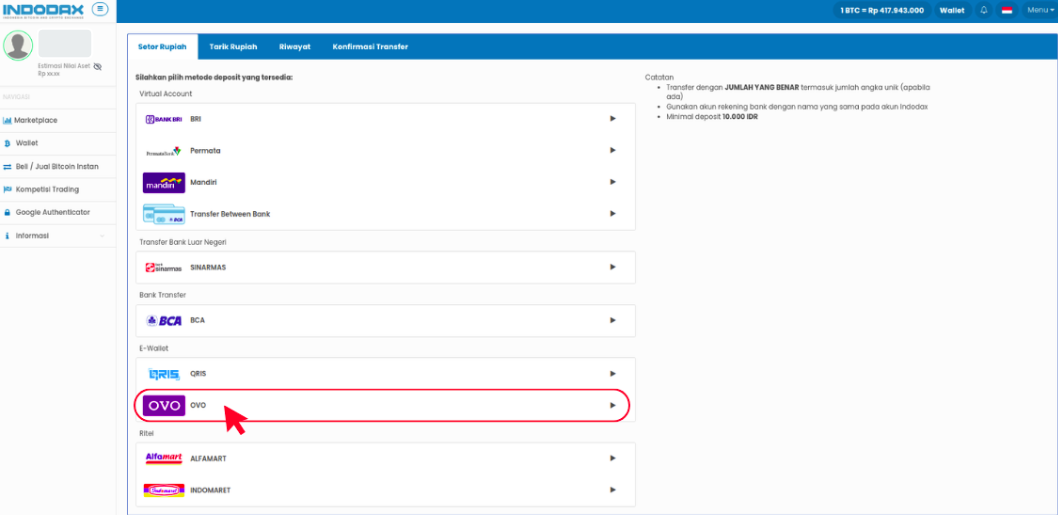Viewport: 1058px width, 515px height.
Task: Select the QRIS label
Action: click(x=198, y=373)
